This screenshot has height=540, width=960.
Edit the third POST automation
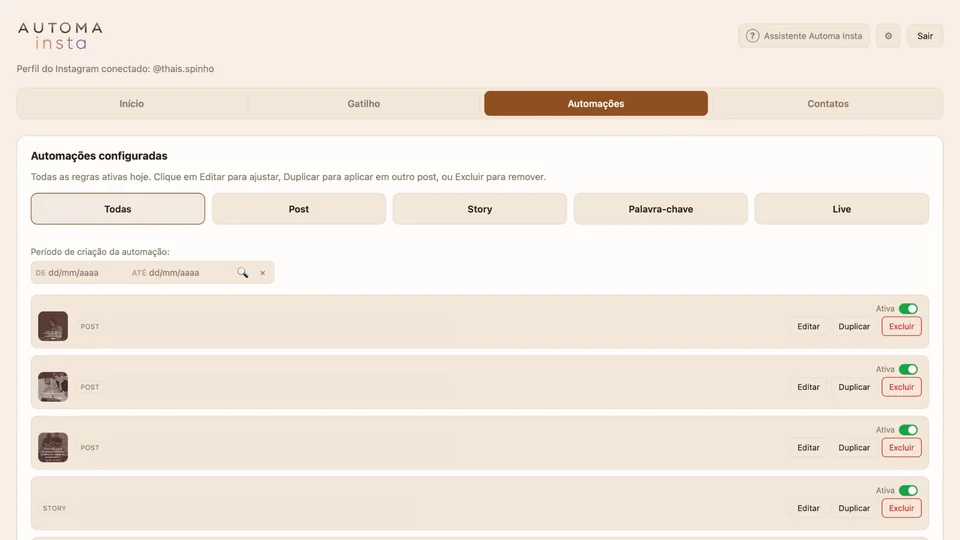(x=808, y=448)
